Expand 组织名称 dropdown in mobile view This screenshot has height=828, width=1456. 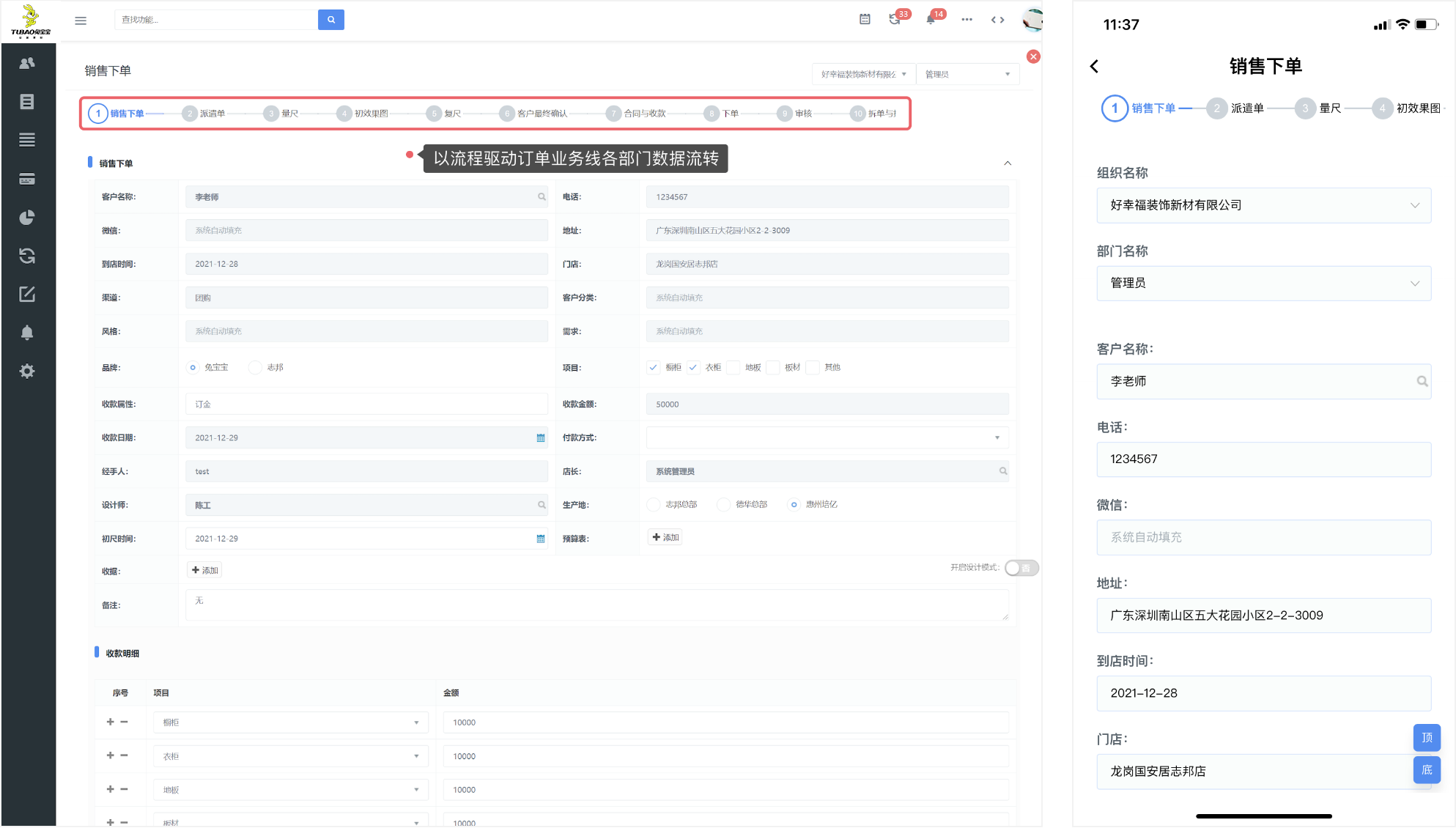(1263, 205)
